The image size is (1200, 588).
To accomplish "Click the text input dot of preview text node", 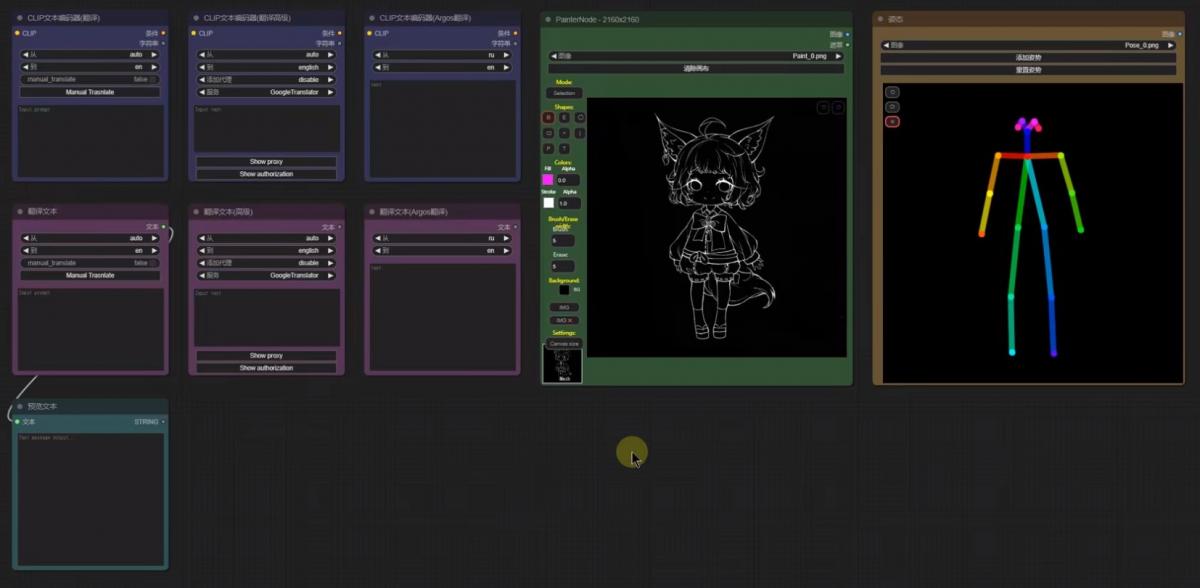I will coord(17,422).
